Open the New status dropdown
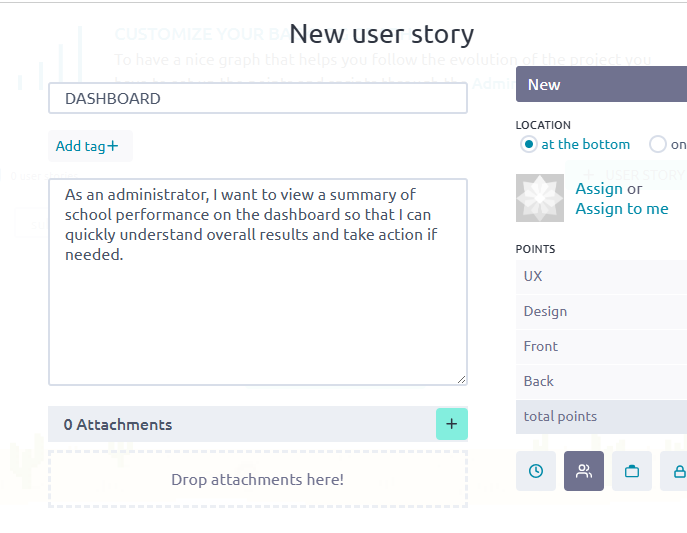The image size is (687, 533). (x=600, y=85)
